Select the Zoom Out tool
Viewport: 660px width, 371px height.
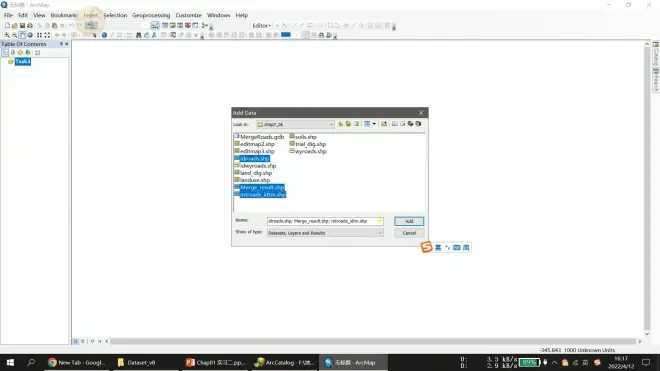point(15,35)
